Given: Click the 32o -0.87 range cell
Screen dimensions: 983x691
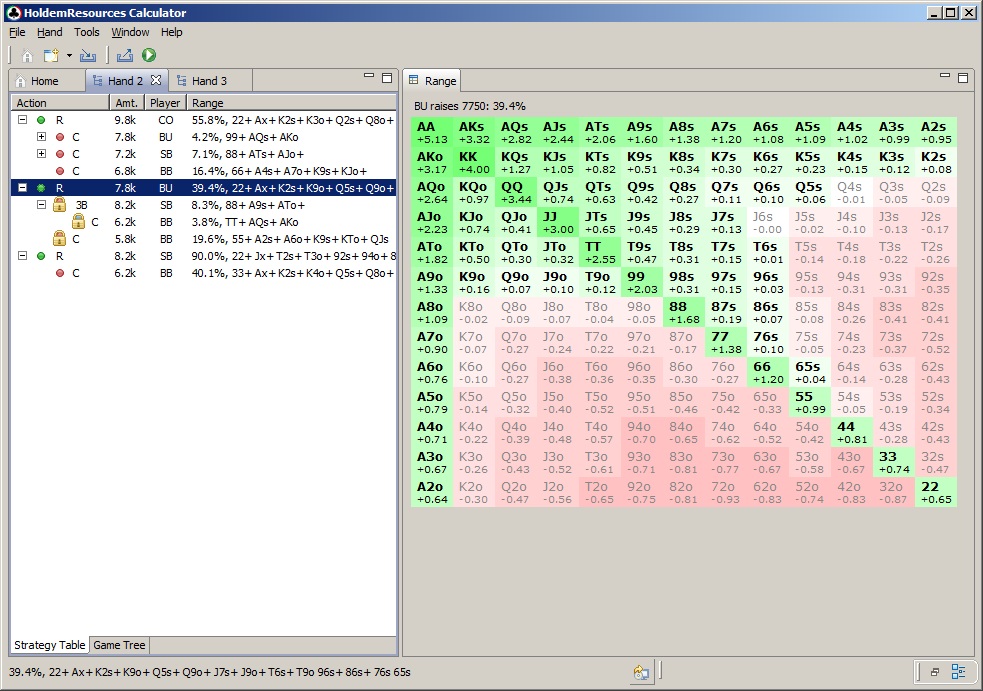Looking at the screenshot, I should 894,492.
